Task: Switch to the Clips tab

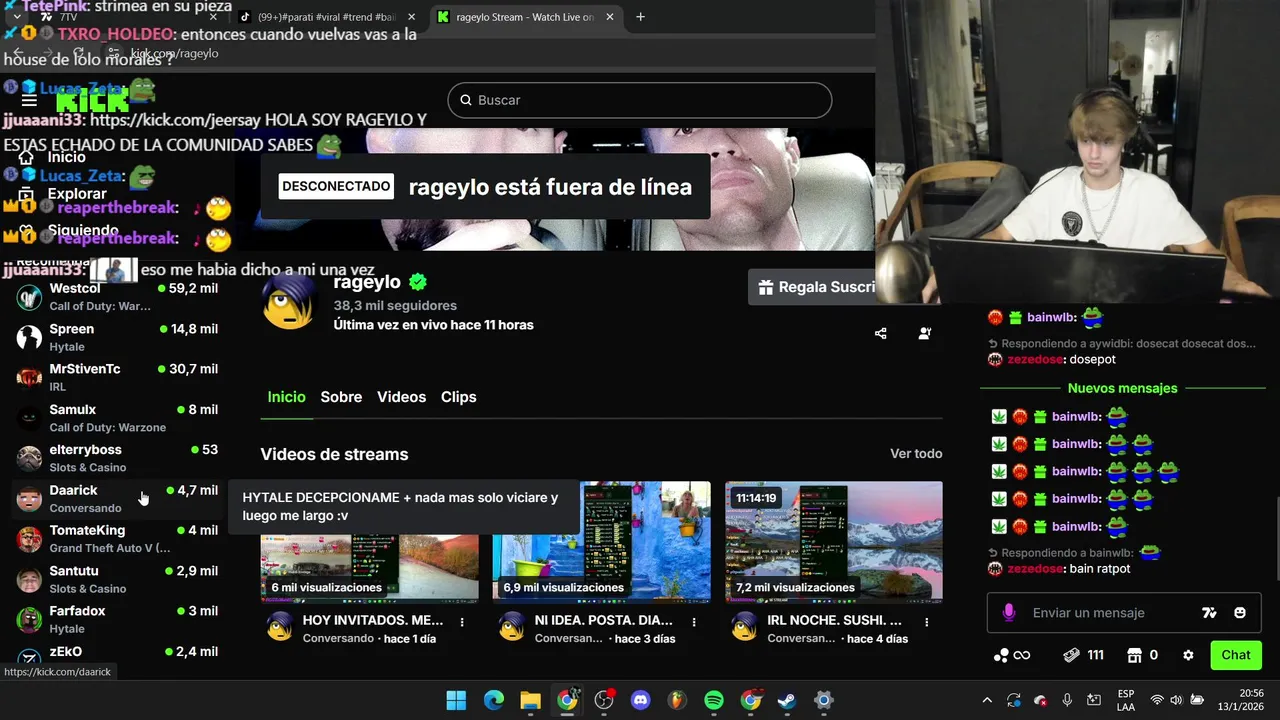Action: coord(459,397)
